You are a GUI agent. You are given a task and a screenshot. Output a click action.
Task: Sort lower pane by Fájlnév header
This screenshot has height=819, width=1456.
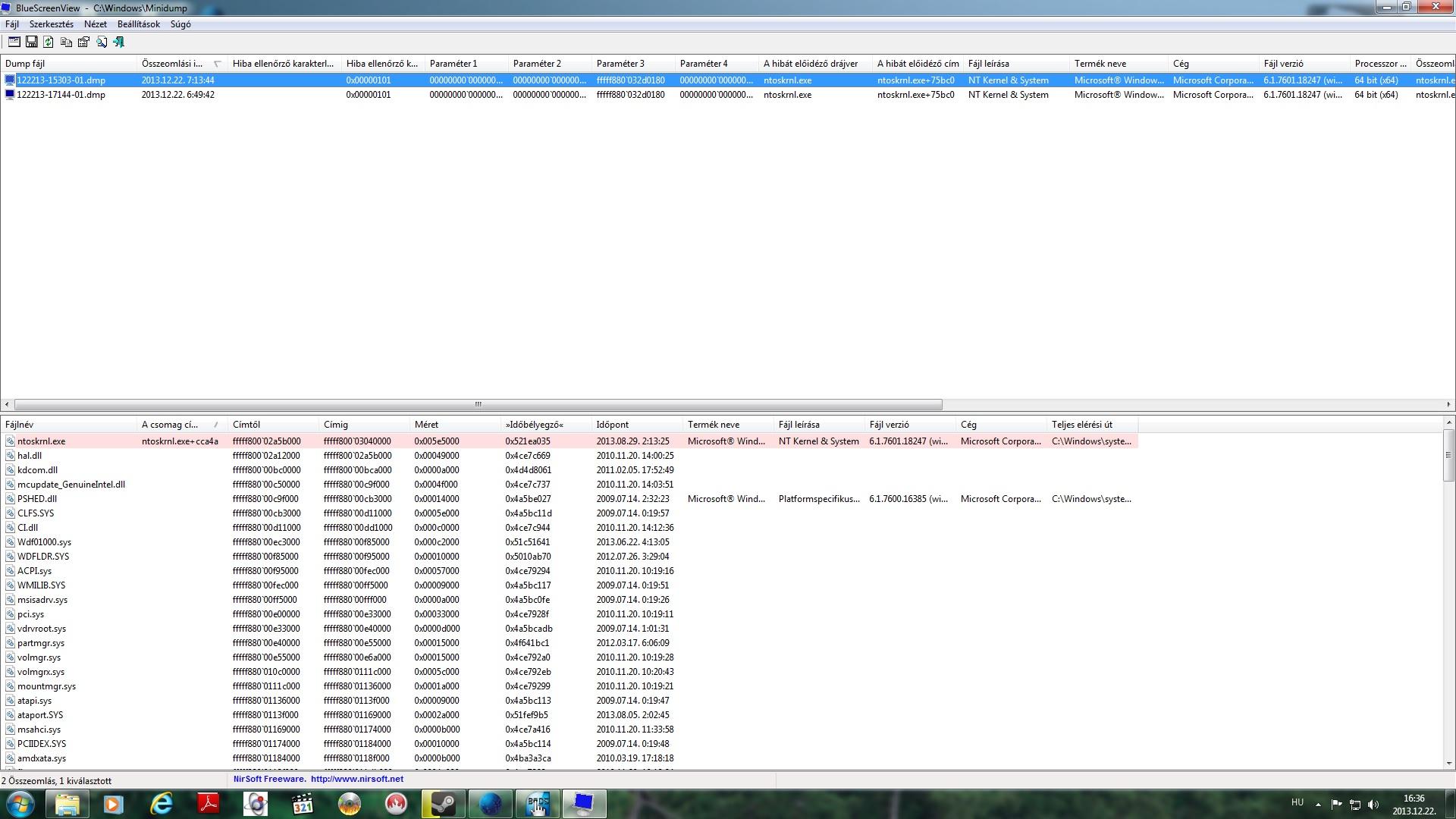(68, 425)
